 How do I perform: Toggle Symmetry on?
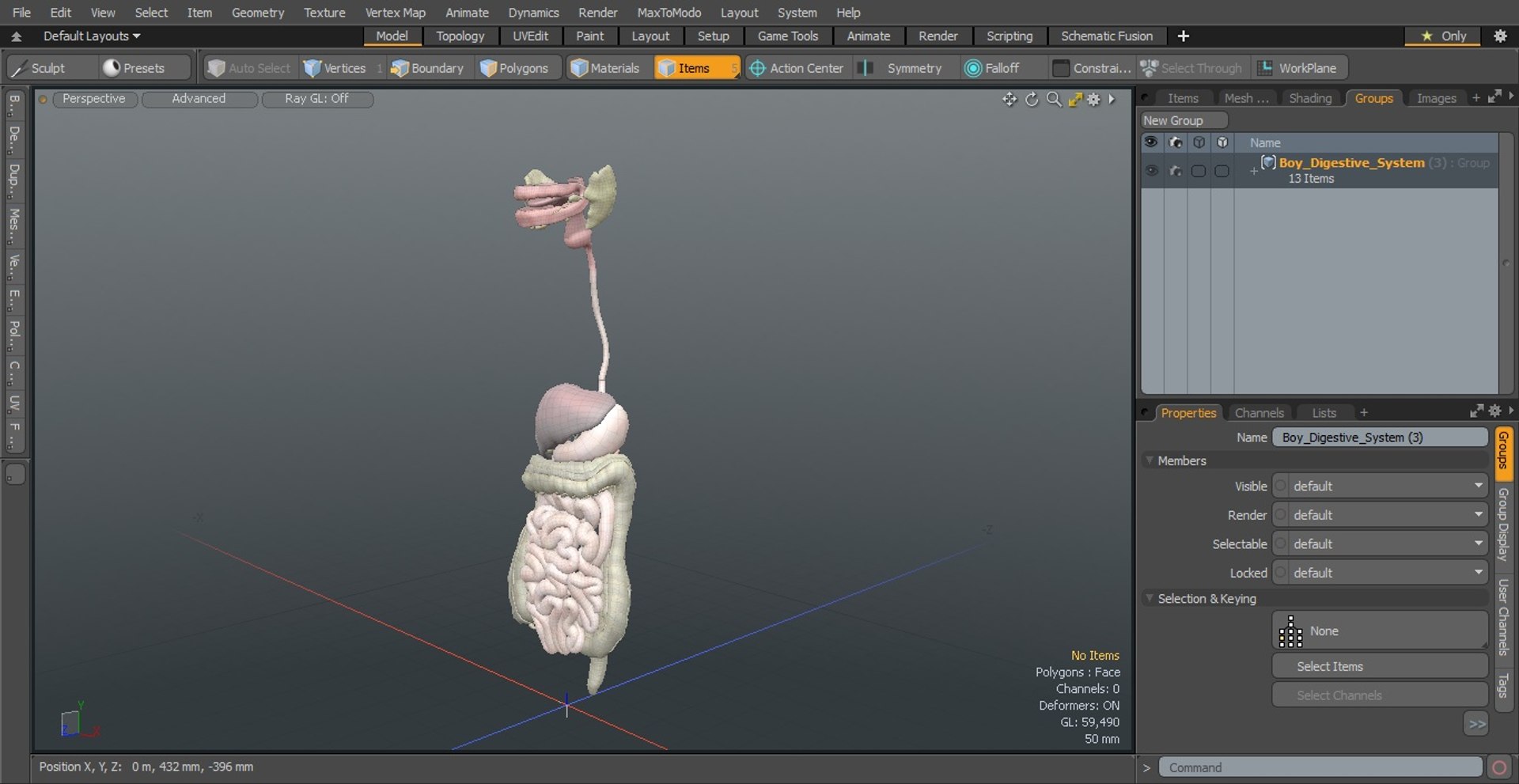pyautogui.click(x=903, y=68)
